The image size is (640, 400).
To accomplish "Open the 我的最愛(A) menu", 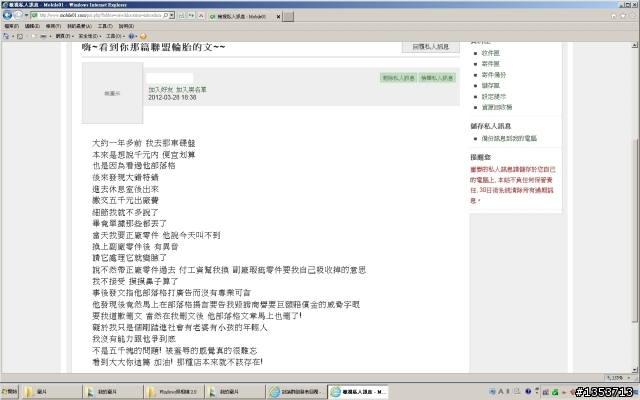I will [79, 26].
